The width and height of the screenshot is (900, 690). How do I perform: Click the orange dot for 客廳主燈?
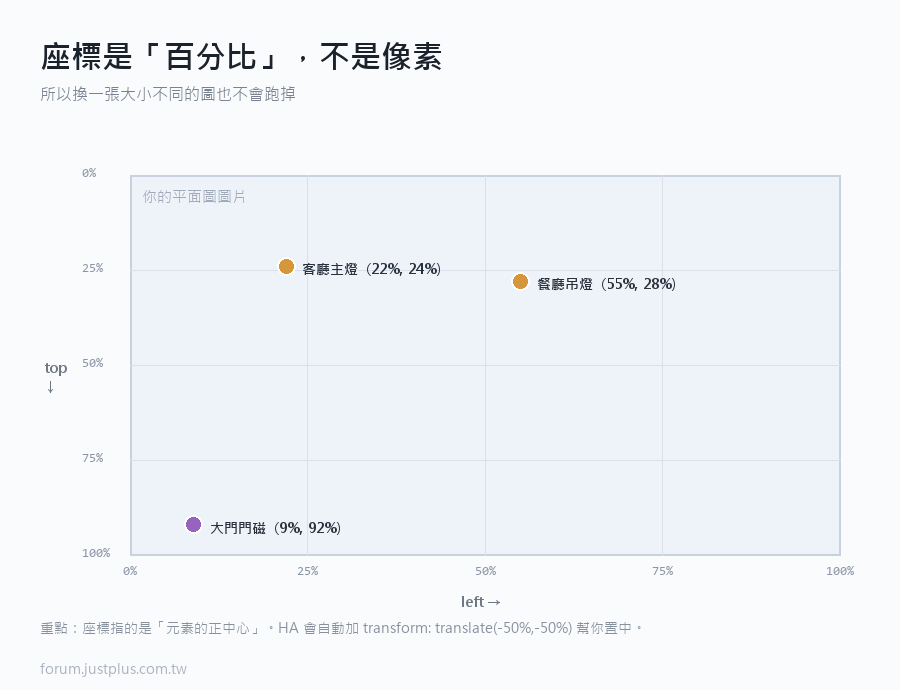click(x=286, y=266)
